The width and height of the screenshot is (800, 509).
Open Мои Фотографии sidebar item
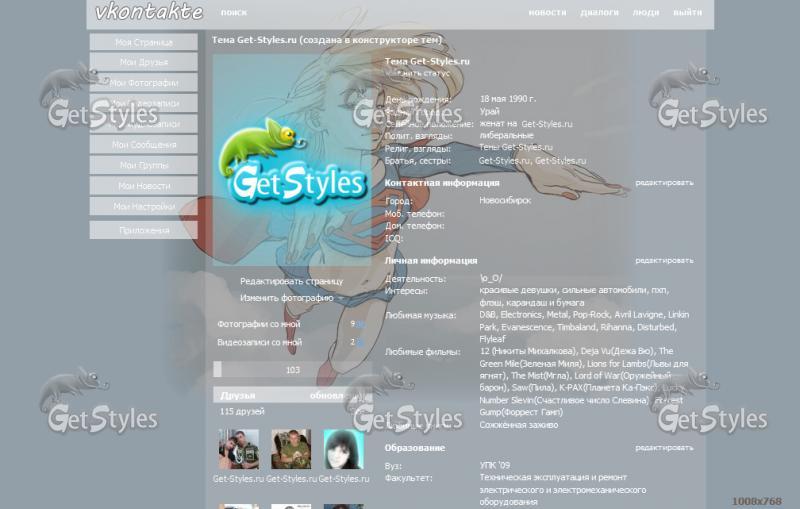click(x=143, y=83)
